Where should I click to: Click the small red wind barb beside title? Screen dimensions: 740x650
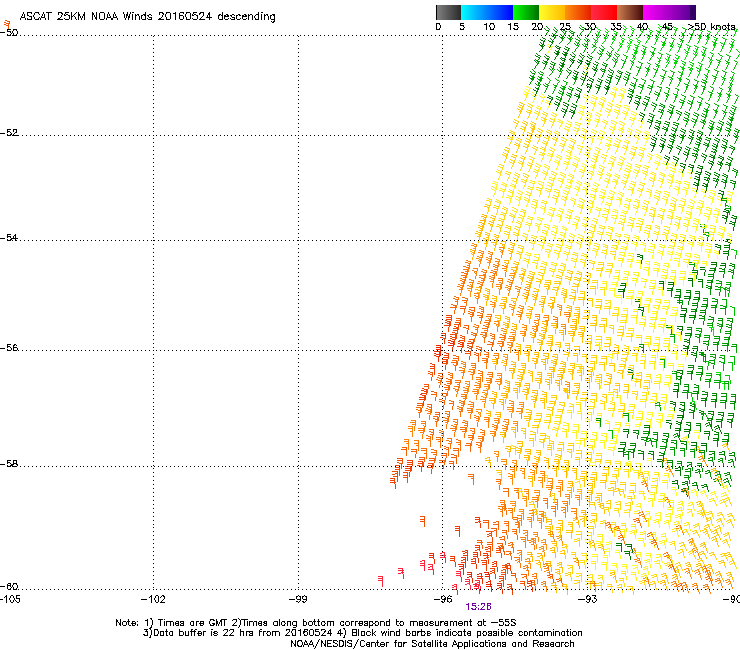(7, 24)
